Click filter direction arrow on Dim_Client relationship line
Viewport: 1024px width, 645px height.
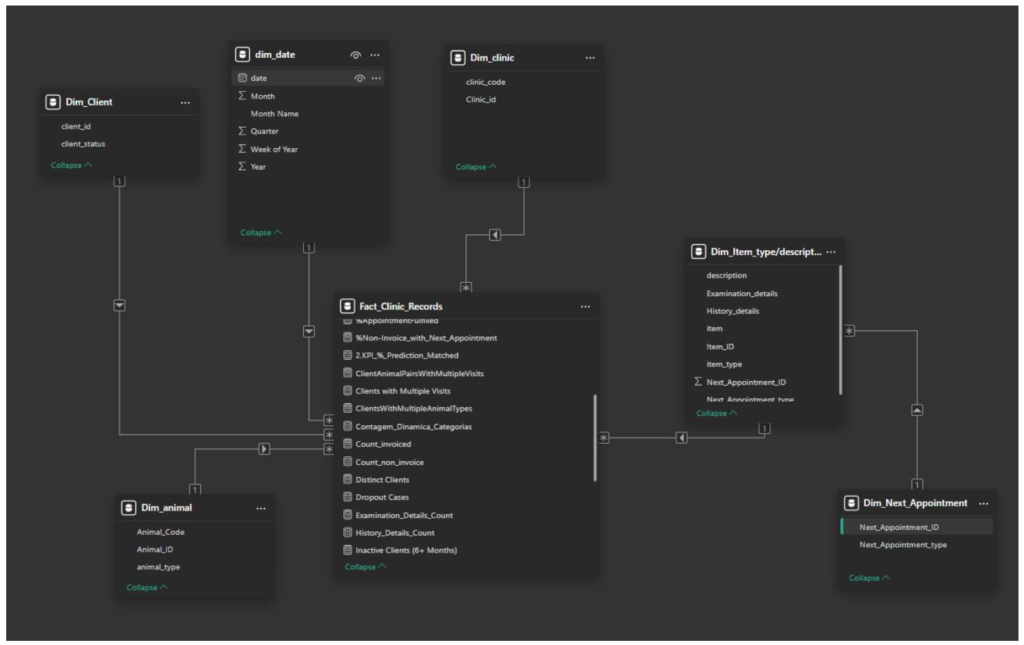tap(119, 305)
